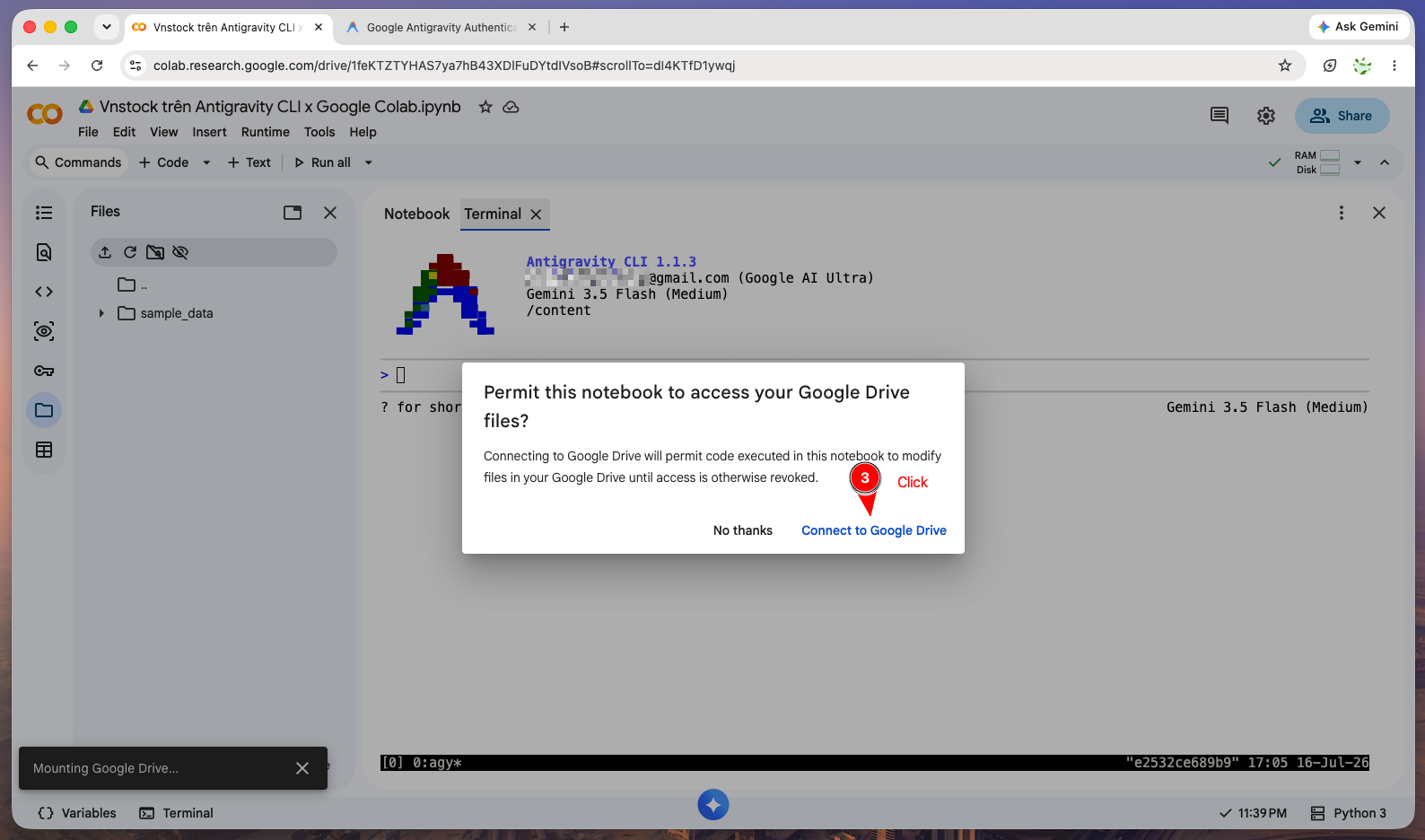
Task: Click the Share button
Action: click(x=1342, y=116)
